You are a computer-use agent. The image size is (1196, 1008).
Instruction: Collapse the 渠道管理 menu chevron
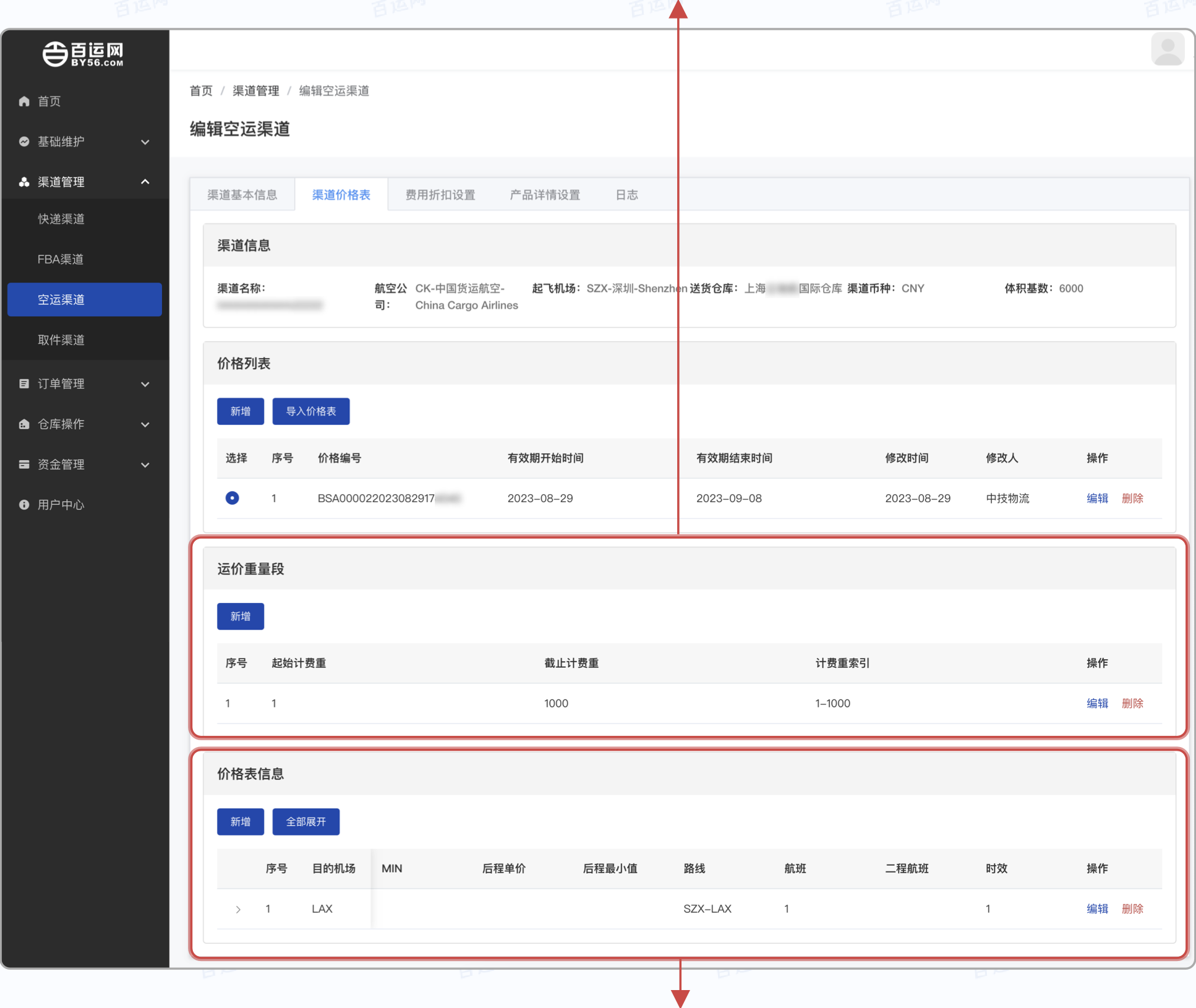click(x=145, y=182)
